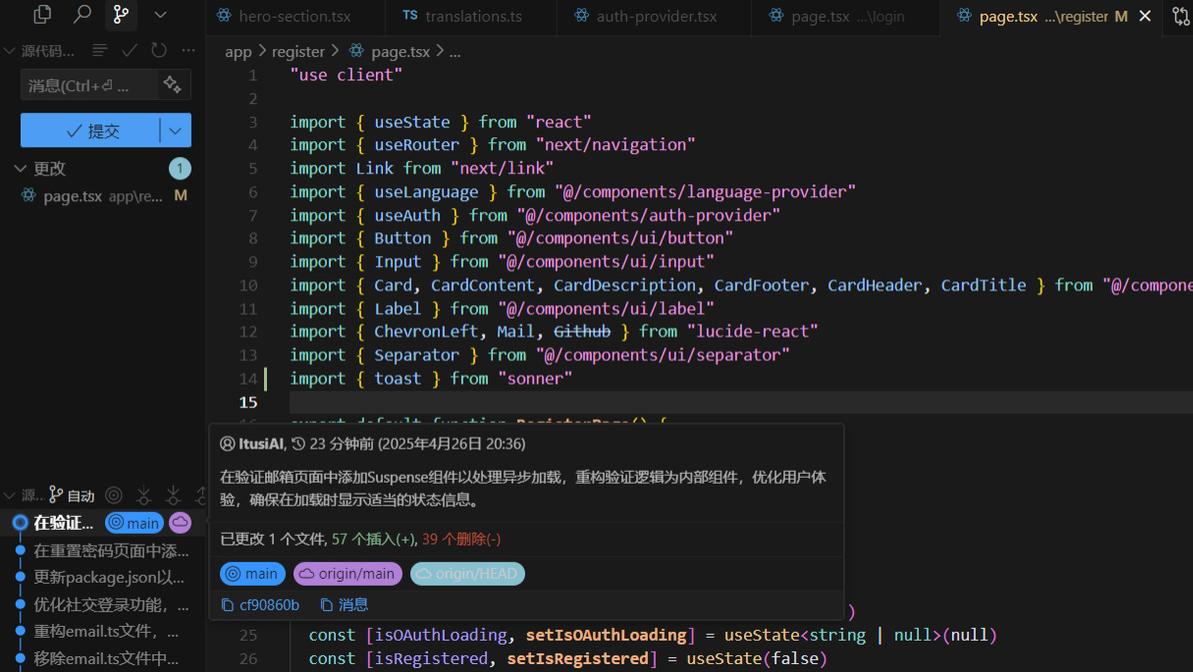The height and width of the screenshot is (672, 1193).
Task: Click the main badge in hover popup
Action: coord(253,574)
